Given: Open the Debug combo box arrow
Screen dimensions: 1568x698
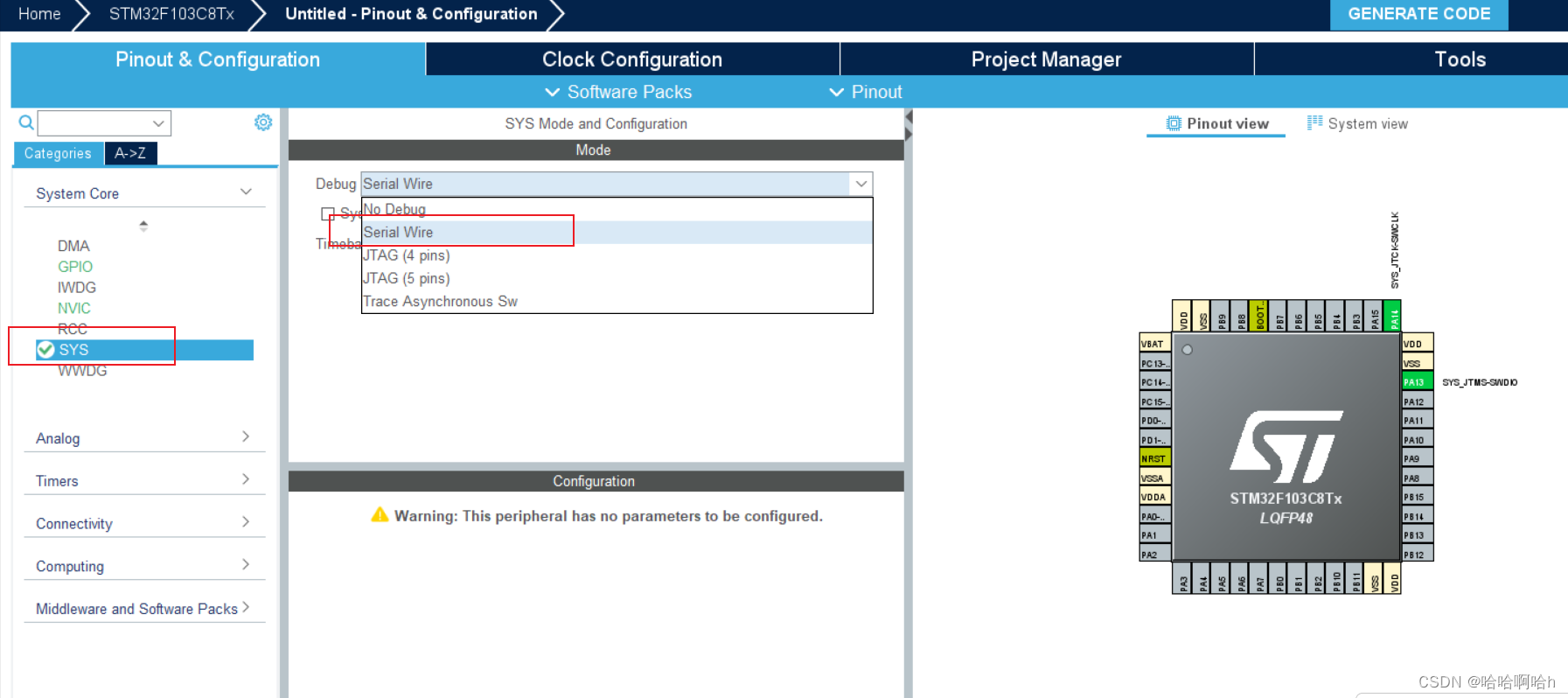Looking at the screenshot, I should (x=861, y=184).
